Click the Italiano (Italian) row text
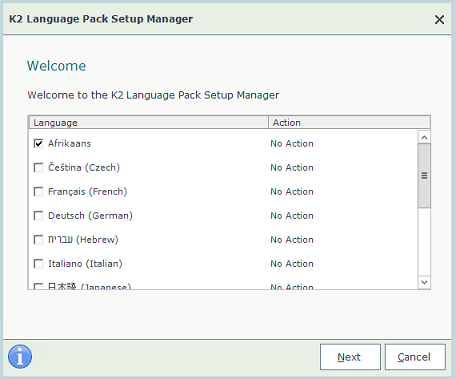 85,264
